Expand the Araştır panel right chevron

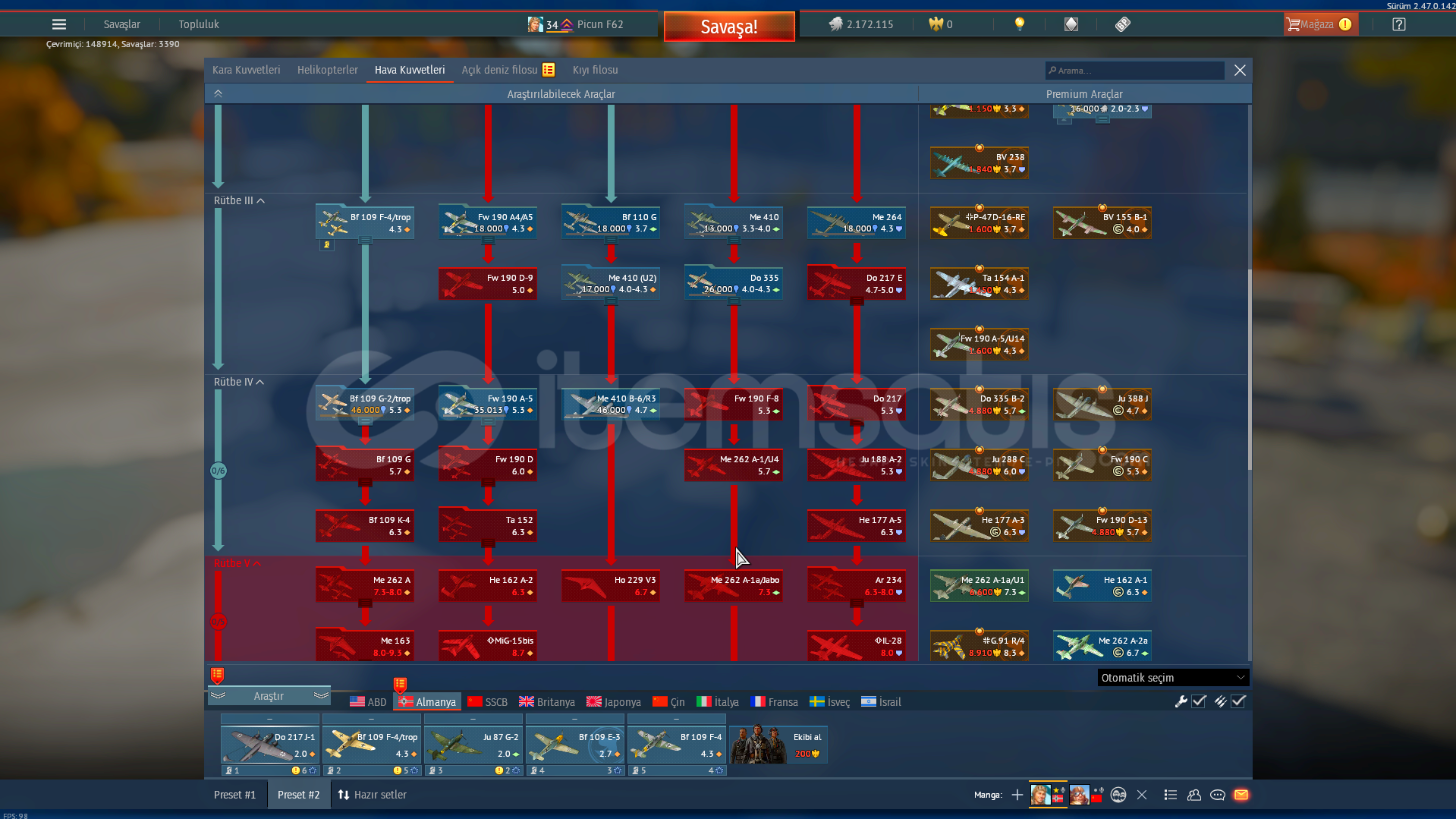321,695
